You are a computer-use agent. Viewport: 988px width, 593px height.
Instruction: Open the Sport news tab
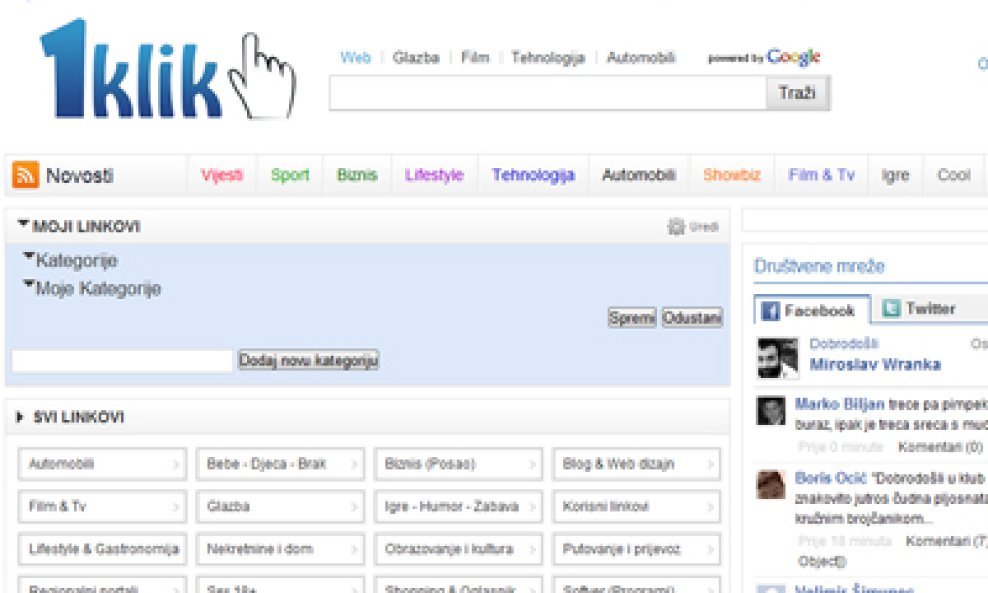point(290,175)
